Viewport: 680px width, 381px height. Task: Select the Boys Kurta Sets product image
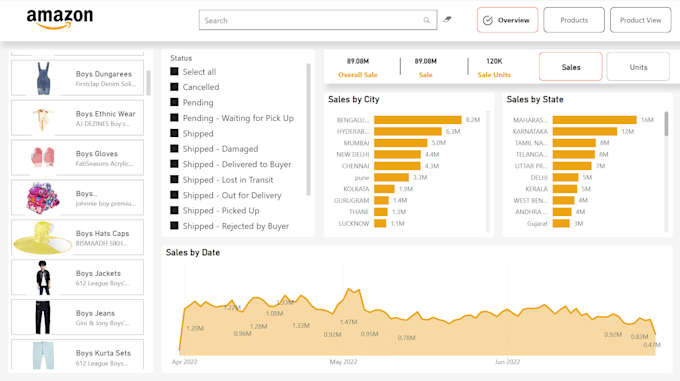click(43, 355)
